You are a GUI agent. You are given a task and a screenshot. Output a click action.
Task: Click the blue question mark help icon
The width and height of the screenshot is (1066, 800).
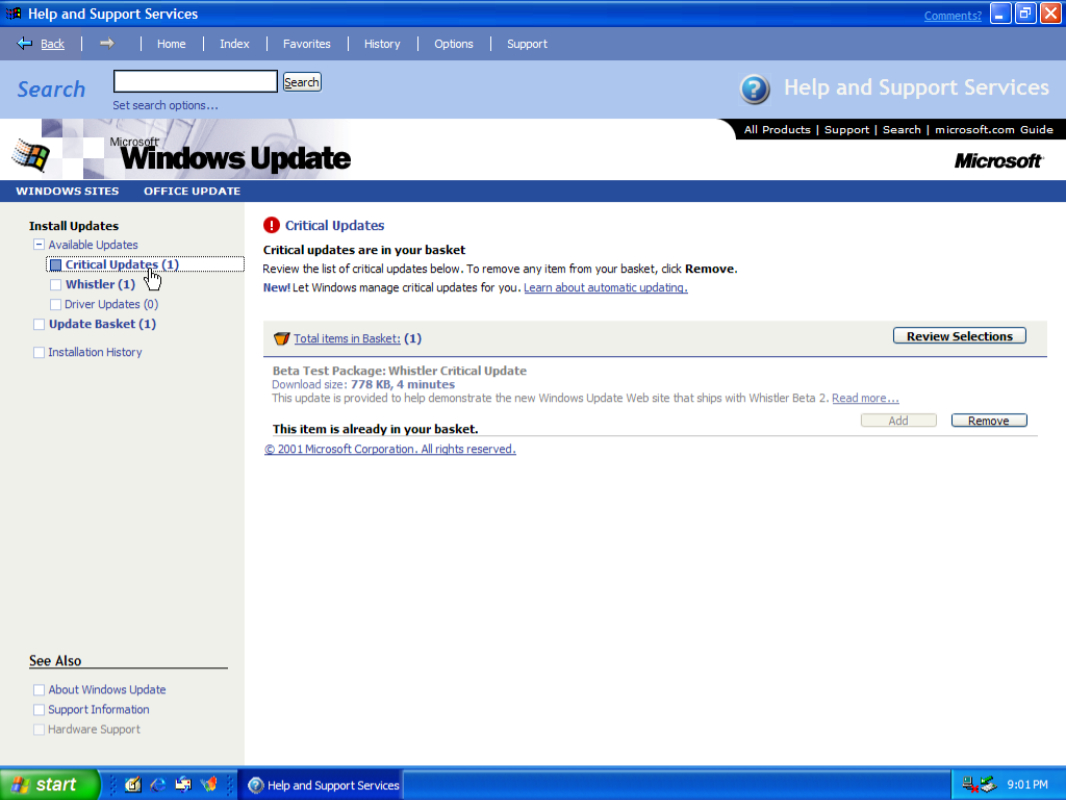(x=755, y=89)
